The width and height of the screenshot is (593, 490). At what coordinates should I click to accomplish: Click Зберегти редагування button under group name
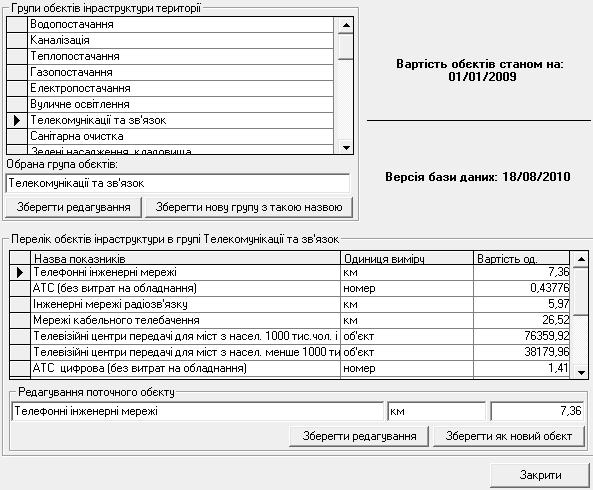tap(73, 207)
